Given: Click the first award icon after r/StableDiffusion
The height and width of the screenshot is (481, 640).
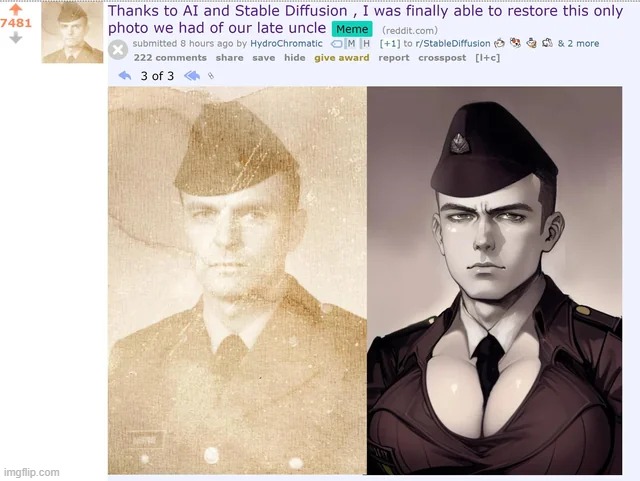Looking at the screenshot, I should coord(499,43).
